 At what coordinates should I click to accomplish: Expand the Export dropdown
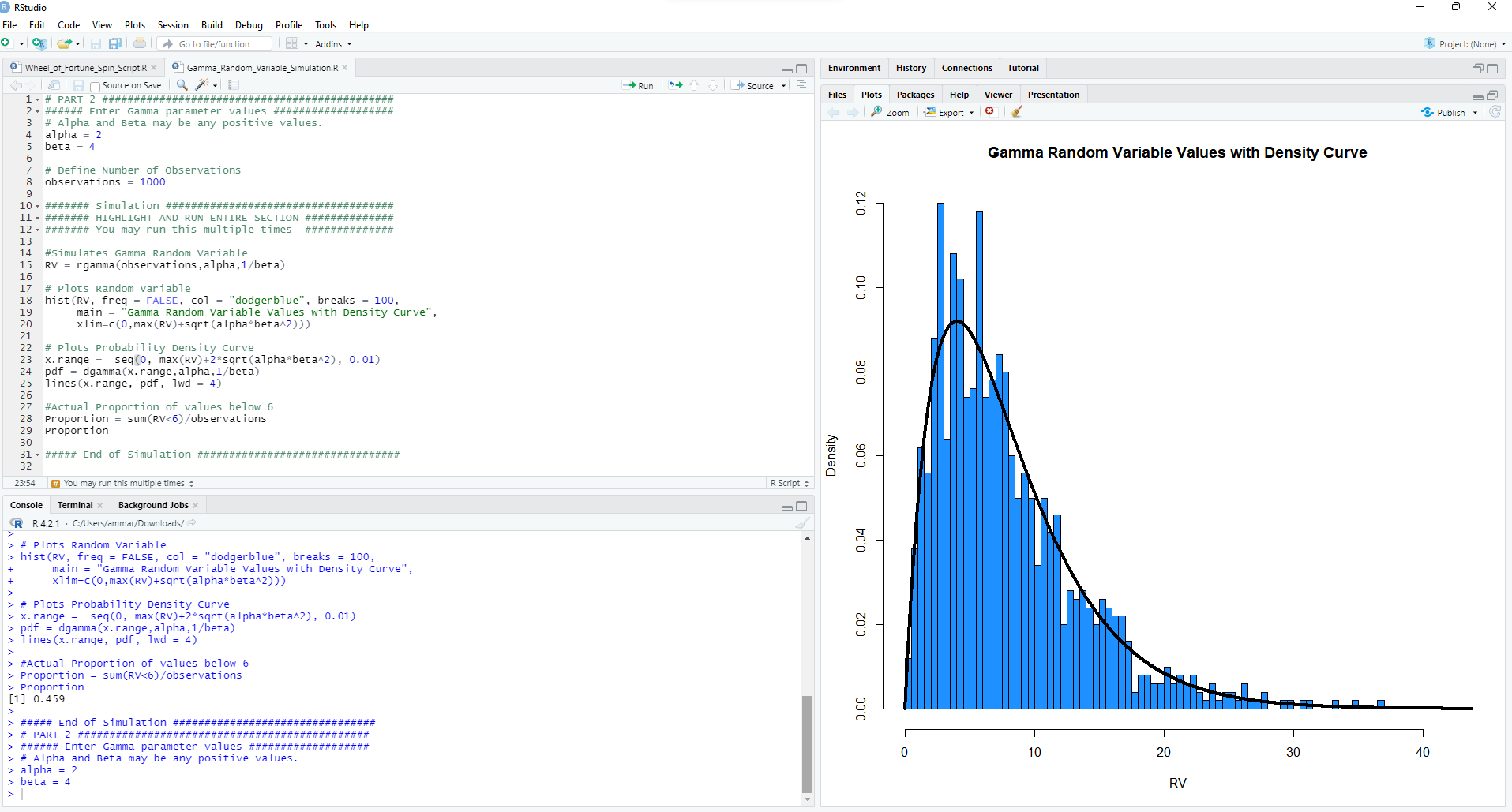[x=949, y=112]
